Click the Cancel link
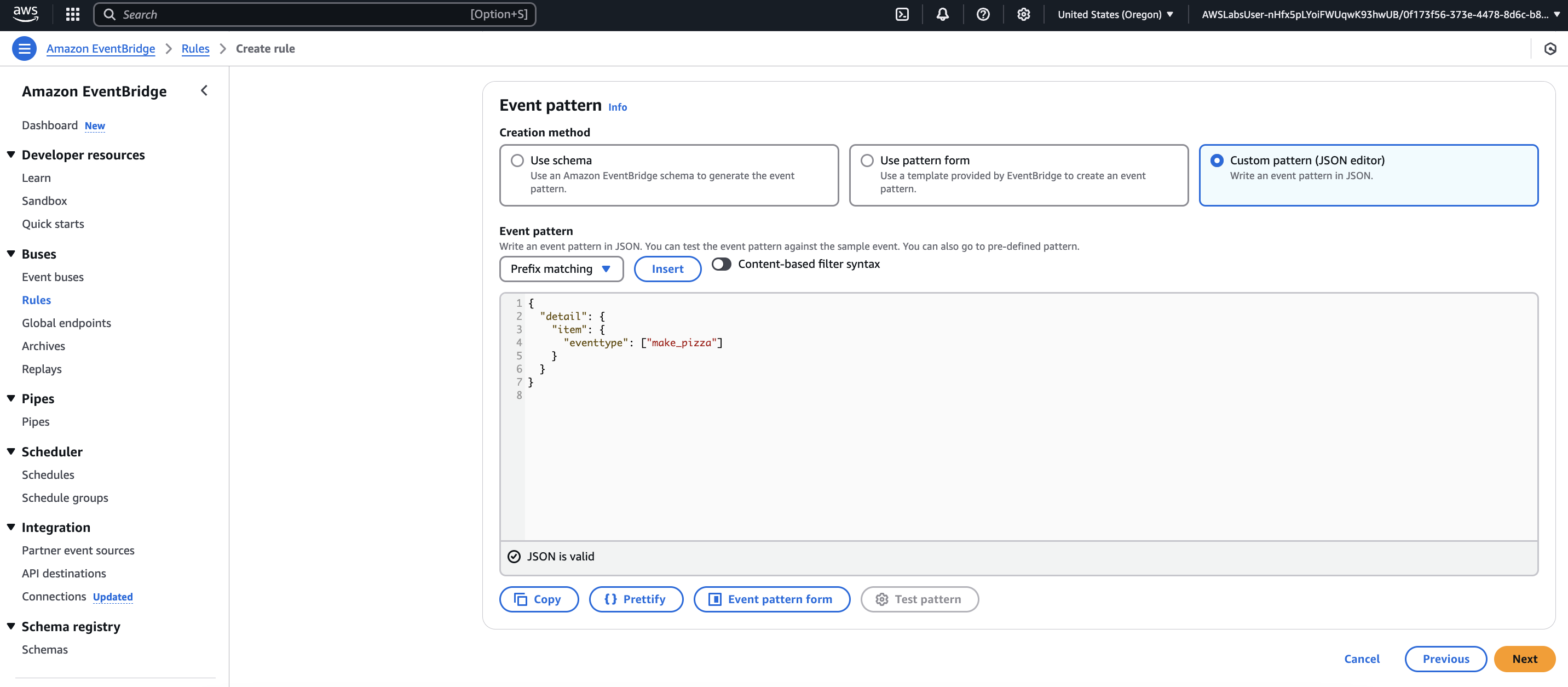 coord(1362,659)
